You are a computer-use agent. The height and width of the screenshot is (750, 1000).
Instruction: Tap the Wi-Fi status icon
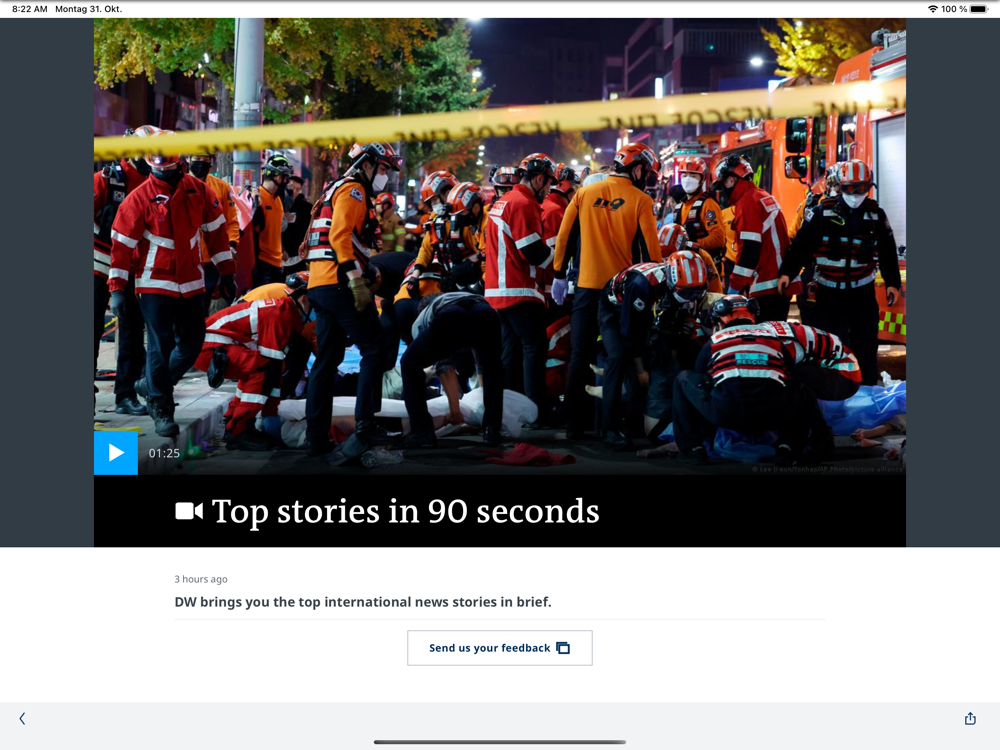pyautogui.click(x=932, y=9)
